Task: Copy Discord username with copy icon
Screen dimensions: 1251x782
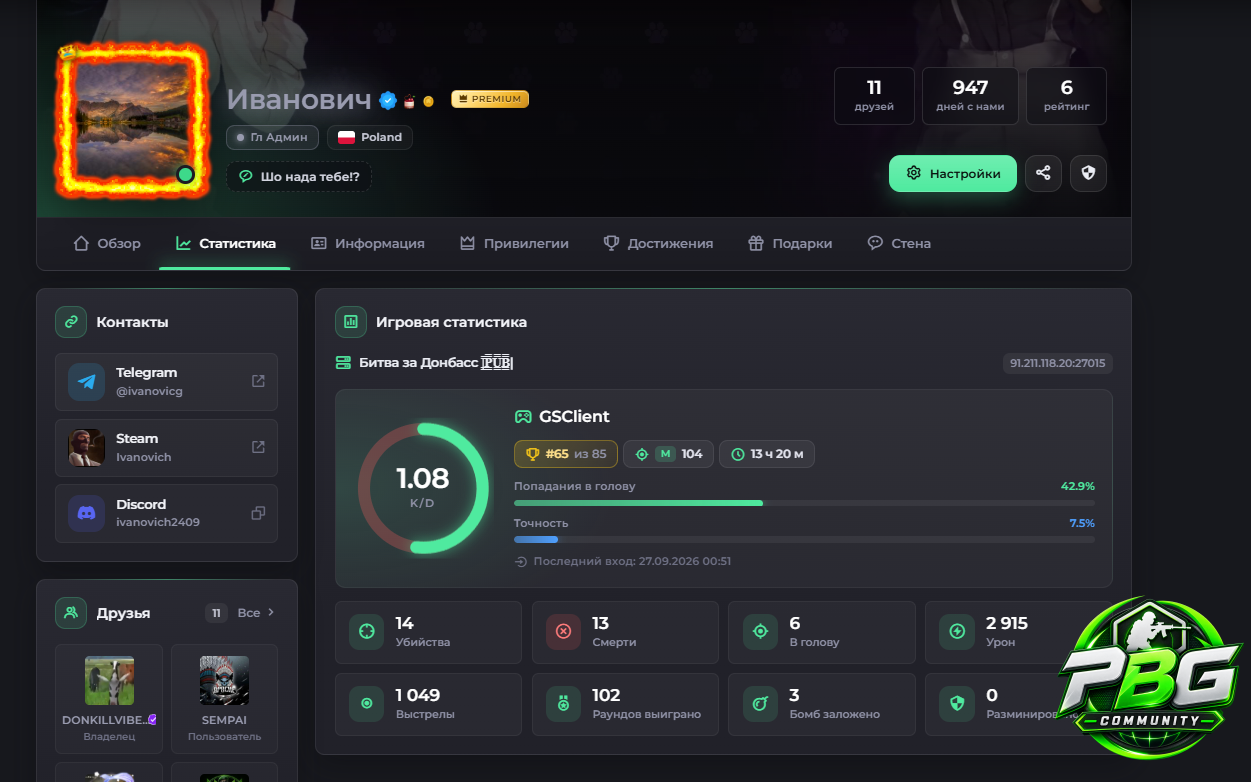Action: point(258,513)
